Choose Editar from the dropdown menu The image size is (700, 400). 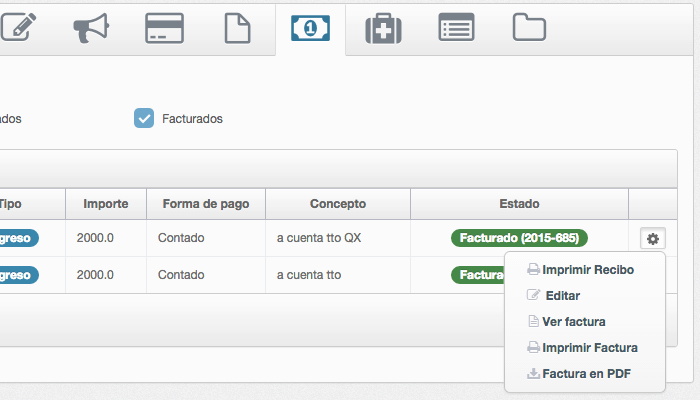(x=554, y=296)
